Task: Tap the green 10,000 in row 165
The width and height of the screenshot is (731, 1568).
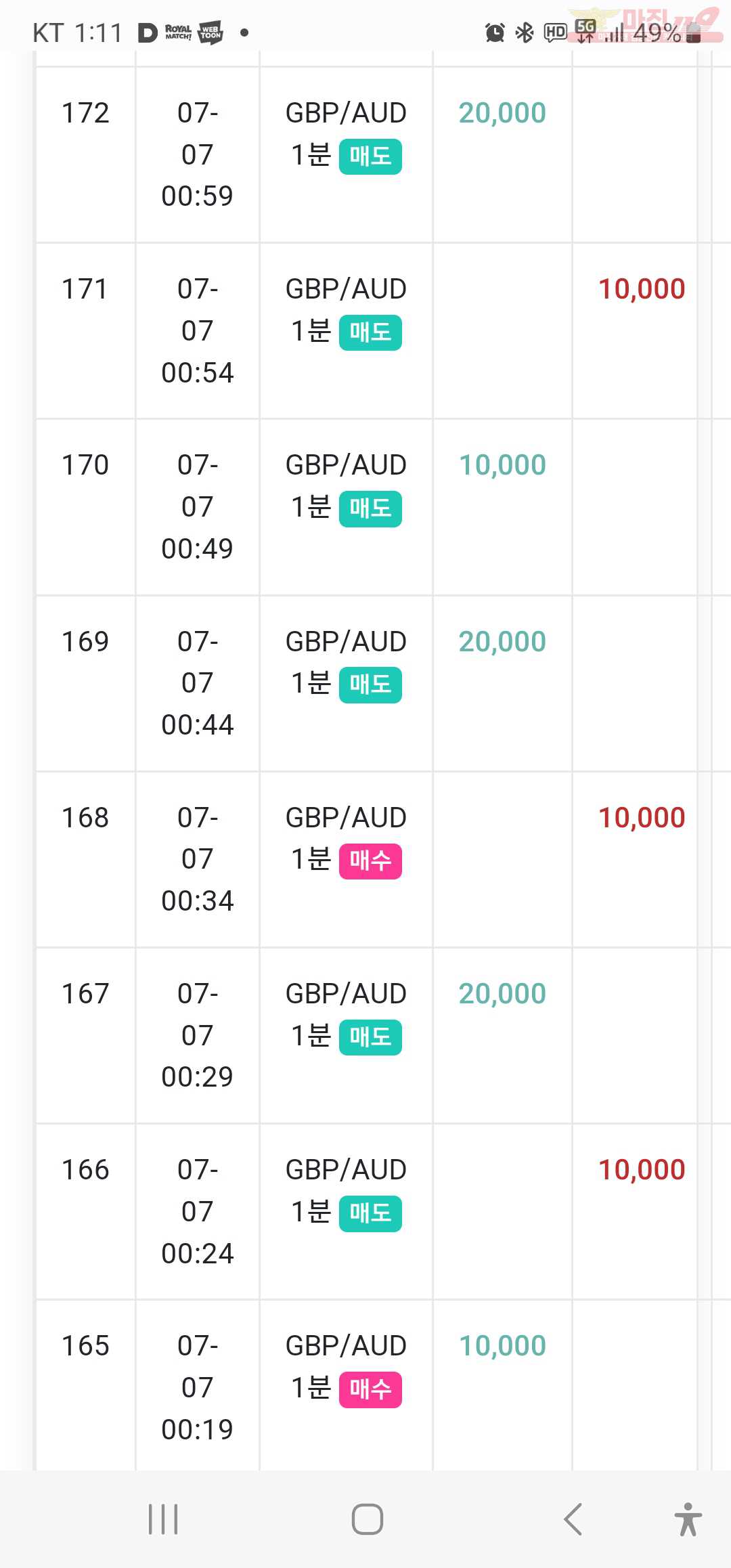Action: (502, 1346)
